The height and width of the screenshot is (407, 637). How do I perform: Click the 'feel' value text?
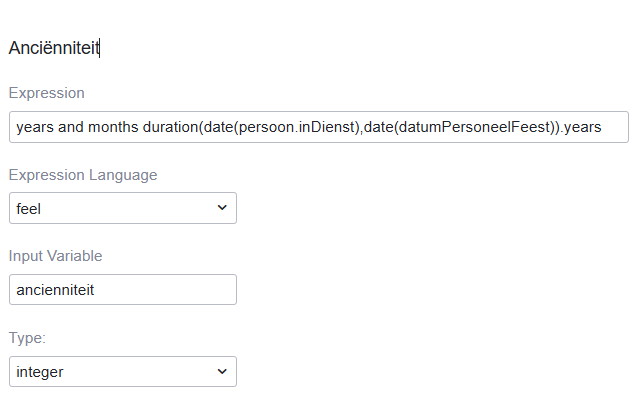[28, 208]
